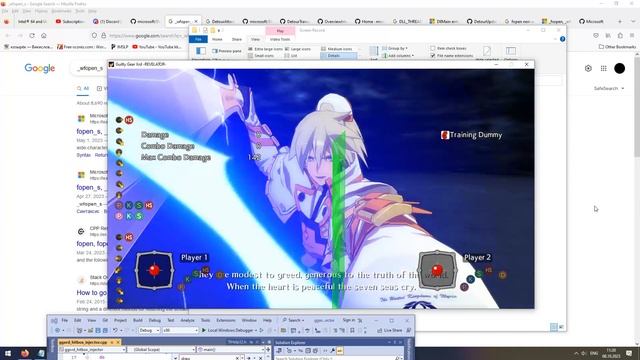Open Build menu in Visual Studio

point(138,320)
